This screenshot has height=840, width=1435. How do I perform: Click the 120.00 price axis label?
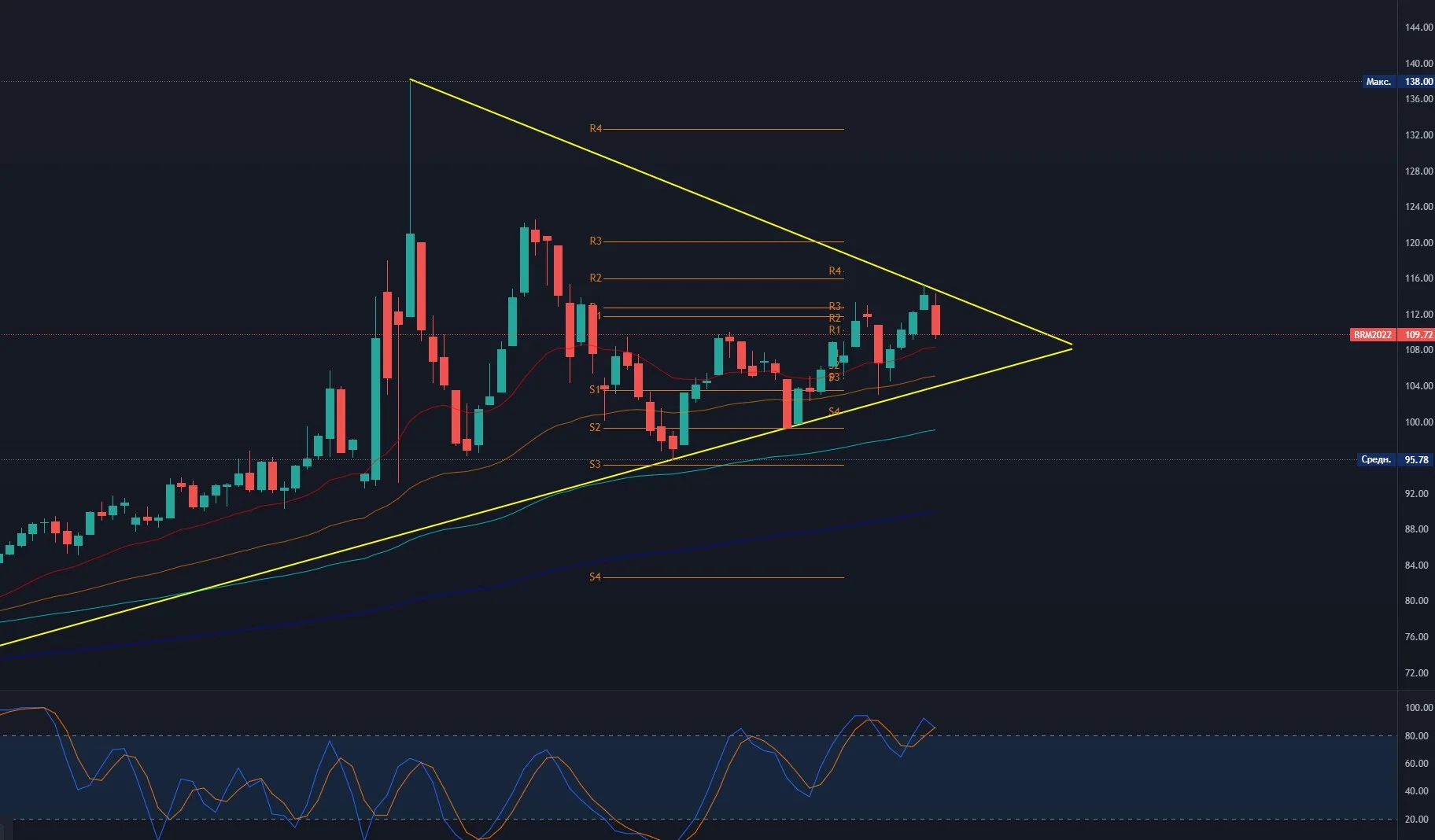(1418, 243)
